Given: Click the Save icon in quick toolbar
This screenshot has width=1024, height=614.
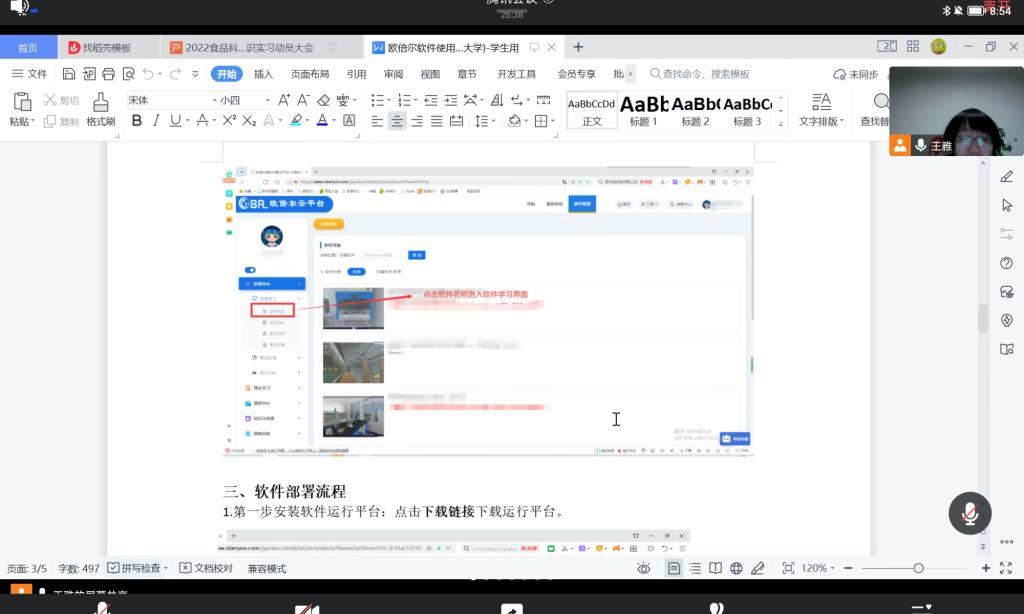Looking at the screenshot, I should coord(69,74).
